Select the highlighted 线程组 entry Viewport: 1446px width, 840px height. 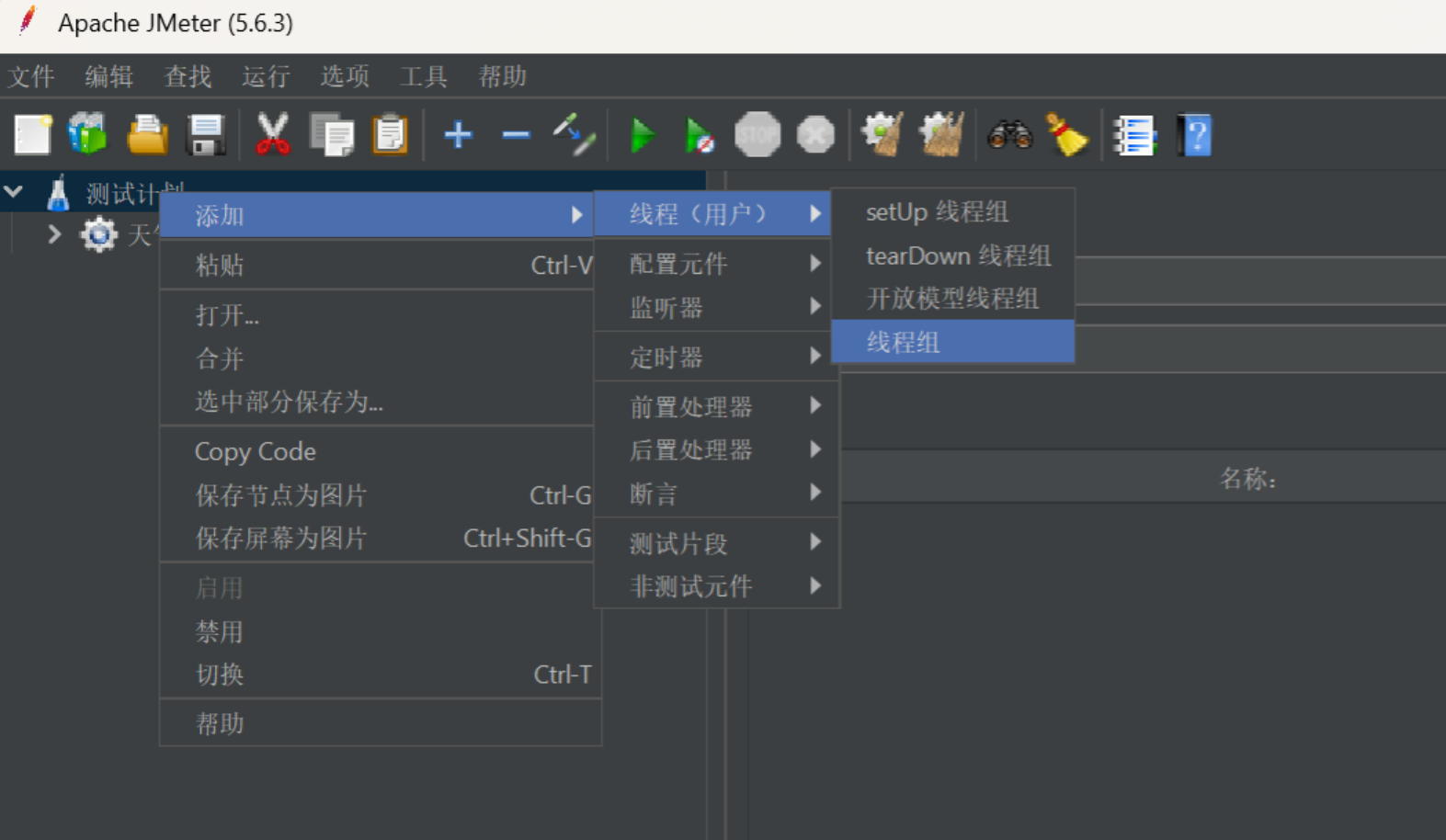point(953,342)
